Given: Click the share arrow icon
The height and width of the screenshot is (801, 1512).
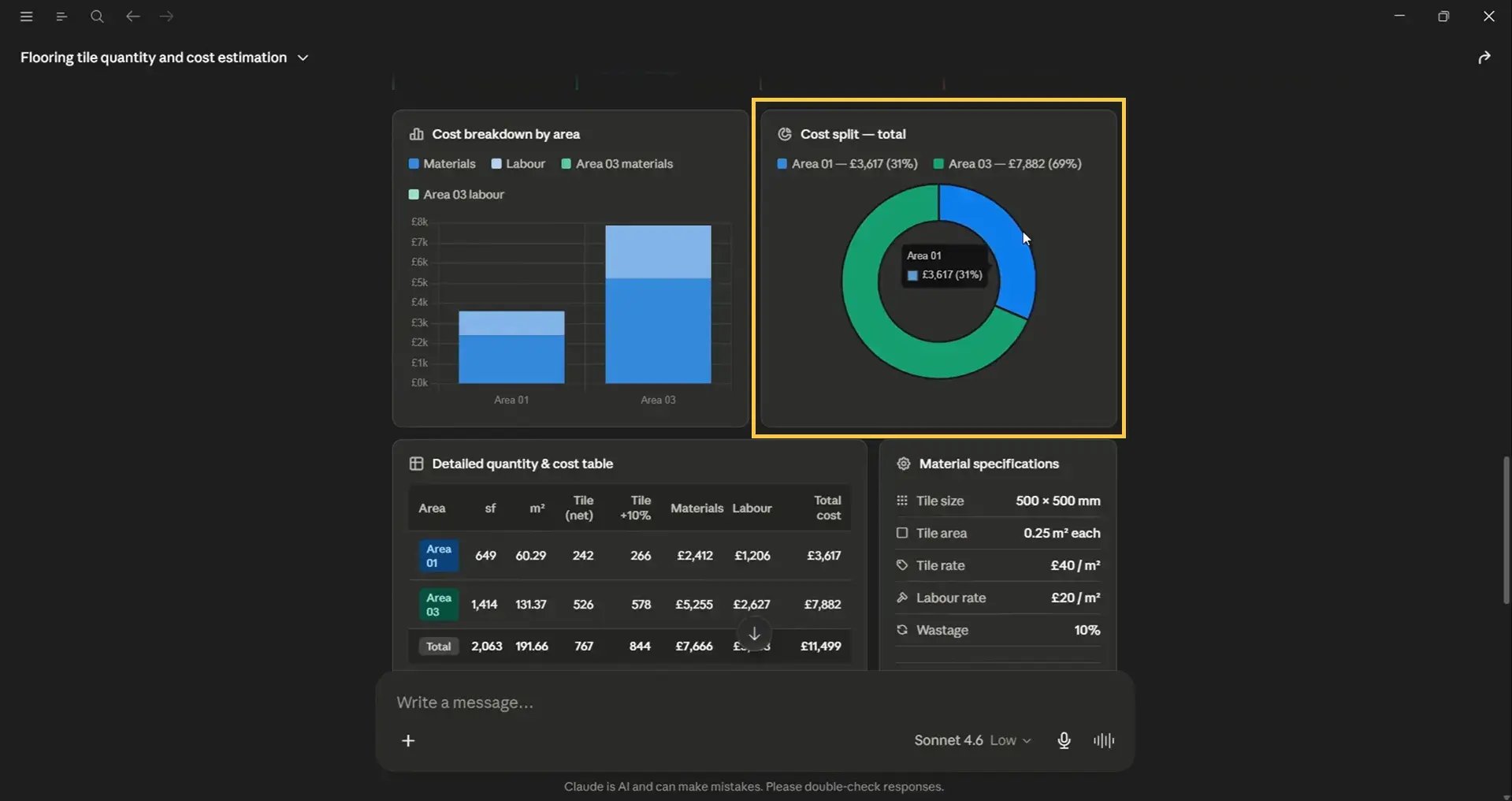Looking at the screenshot, I should pyautogui.click(x=1484, y=58).
